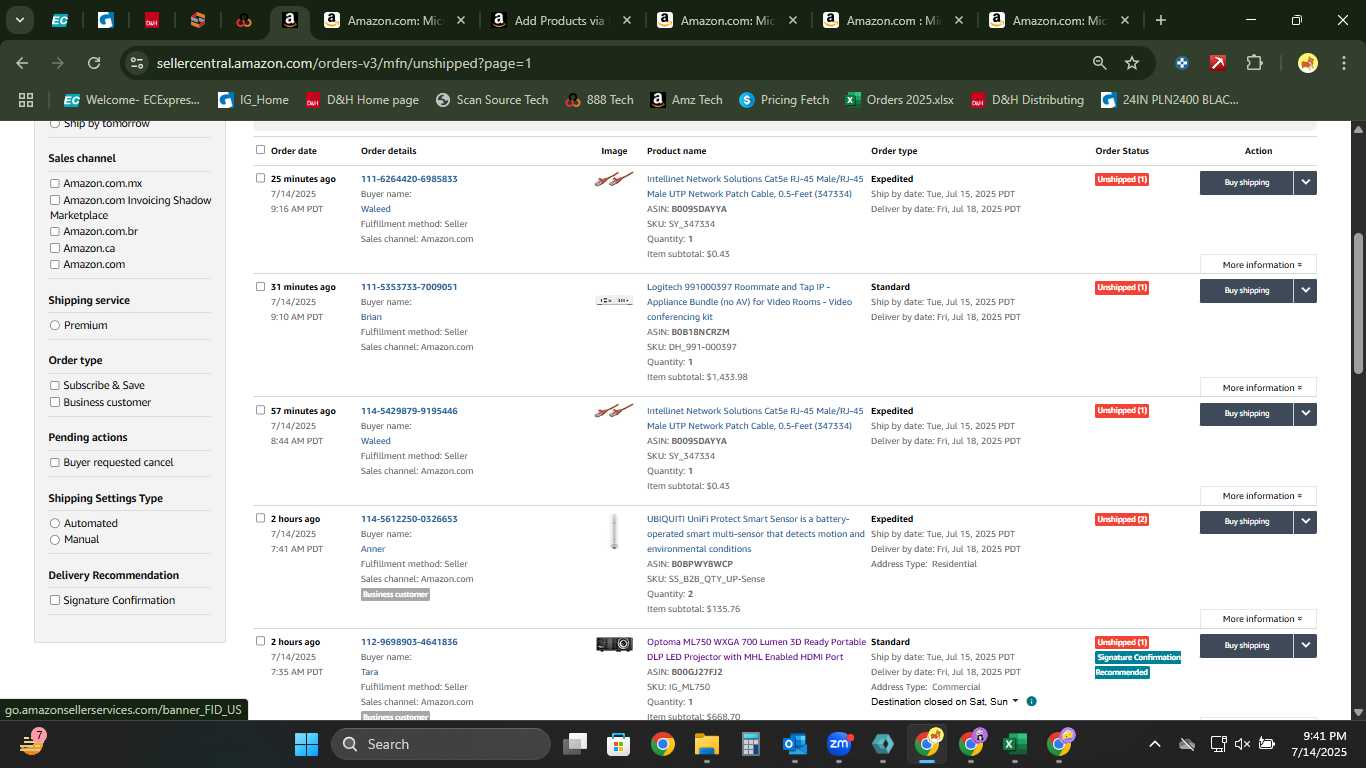Open the Pricing Fetch bookmark
Screen dimensions: 1366x768
click(784, 100)
